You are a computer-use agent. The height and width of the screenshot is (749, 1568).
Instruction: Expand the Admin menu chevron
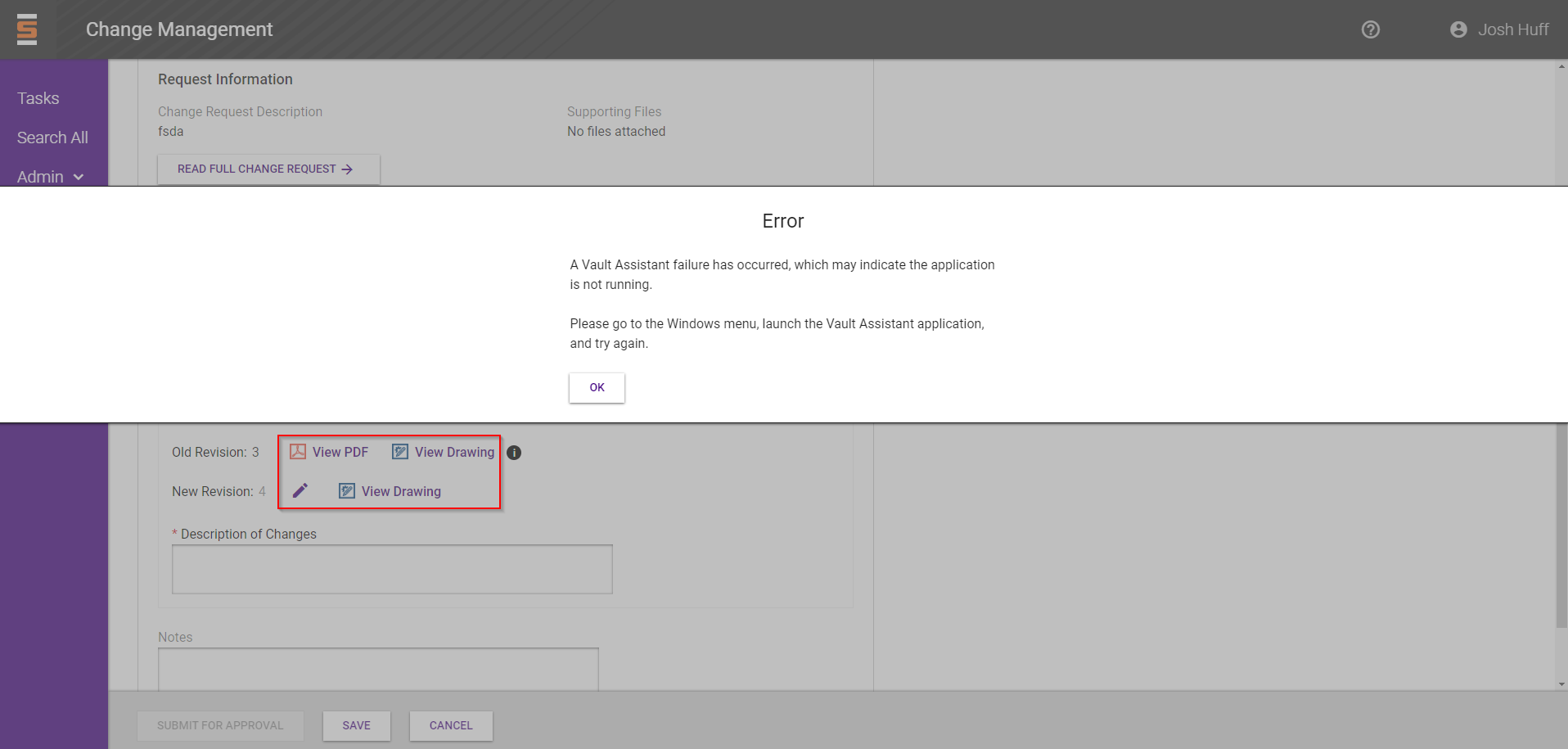point(79,177)
